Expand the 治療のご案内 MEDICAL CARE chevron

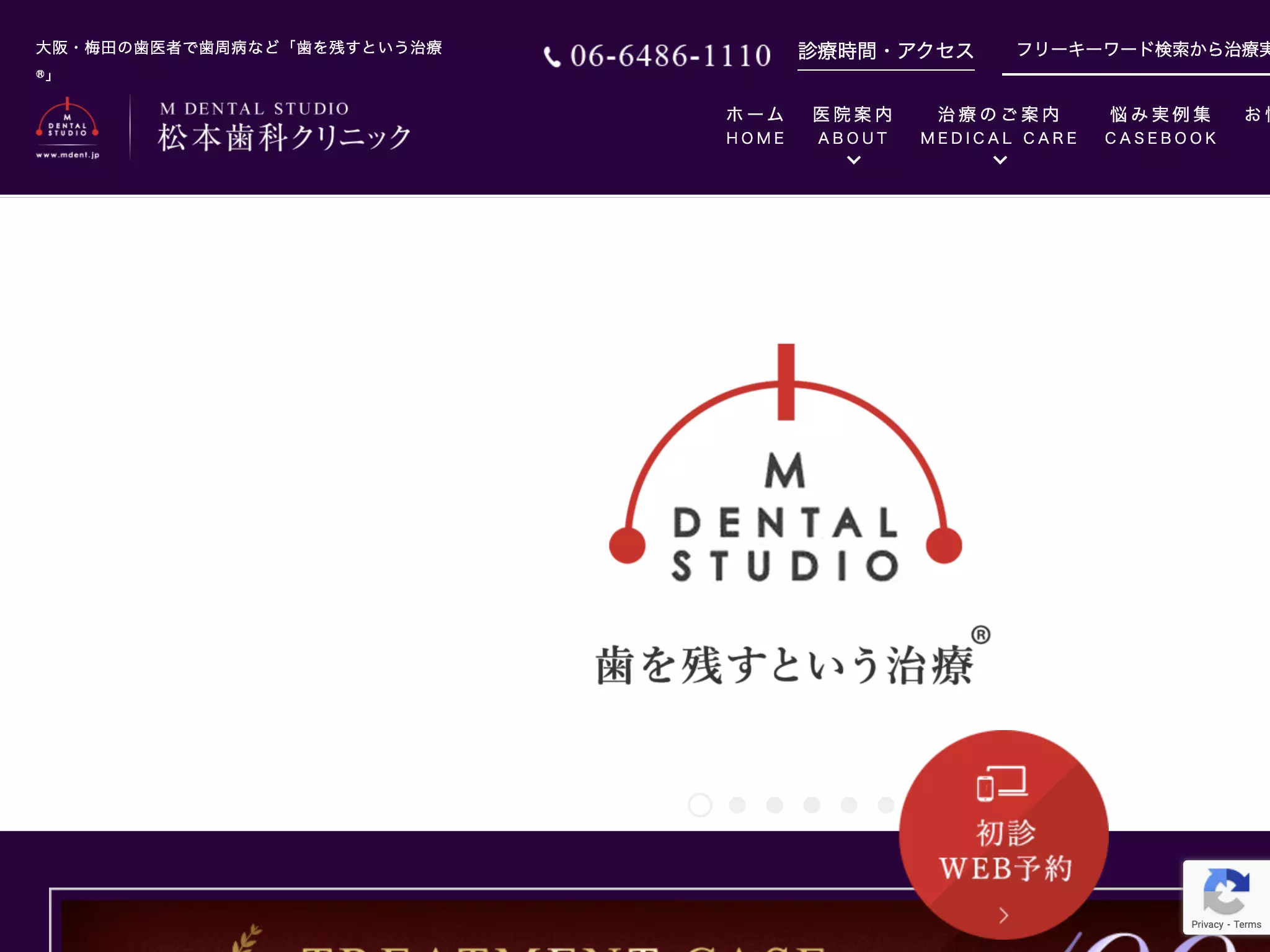tap(1000, 161)
